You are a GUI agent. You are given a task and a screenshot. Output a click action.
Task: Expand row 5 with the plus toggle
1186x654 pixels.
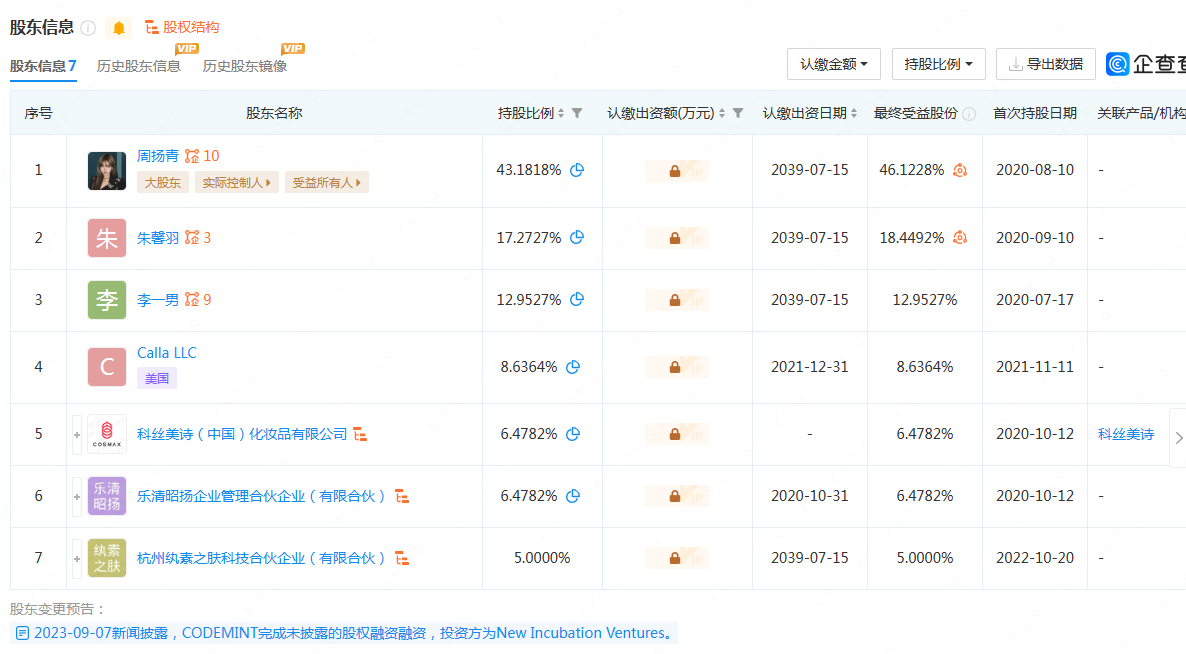click(x=77, y=434)
